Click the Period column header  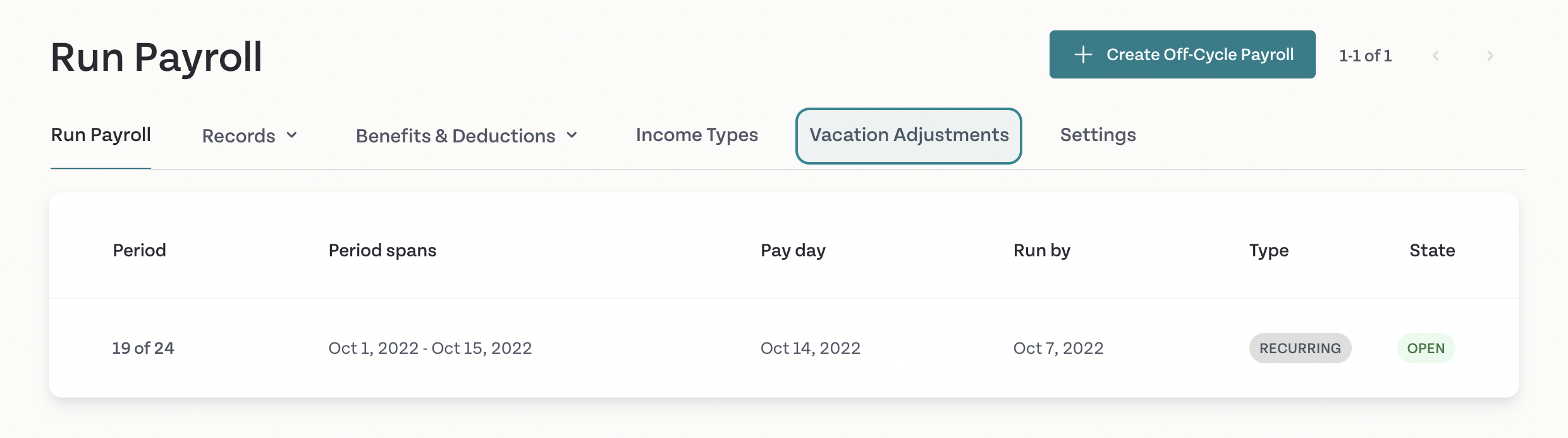[x=139, y=250]
